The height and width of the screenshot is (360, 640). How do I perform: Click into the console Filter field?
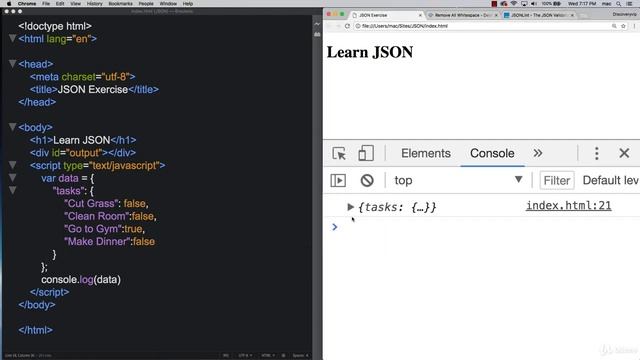(557, 180)
